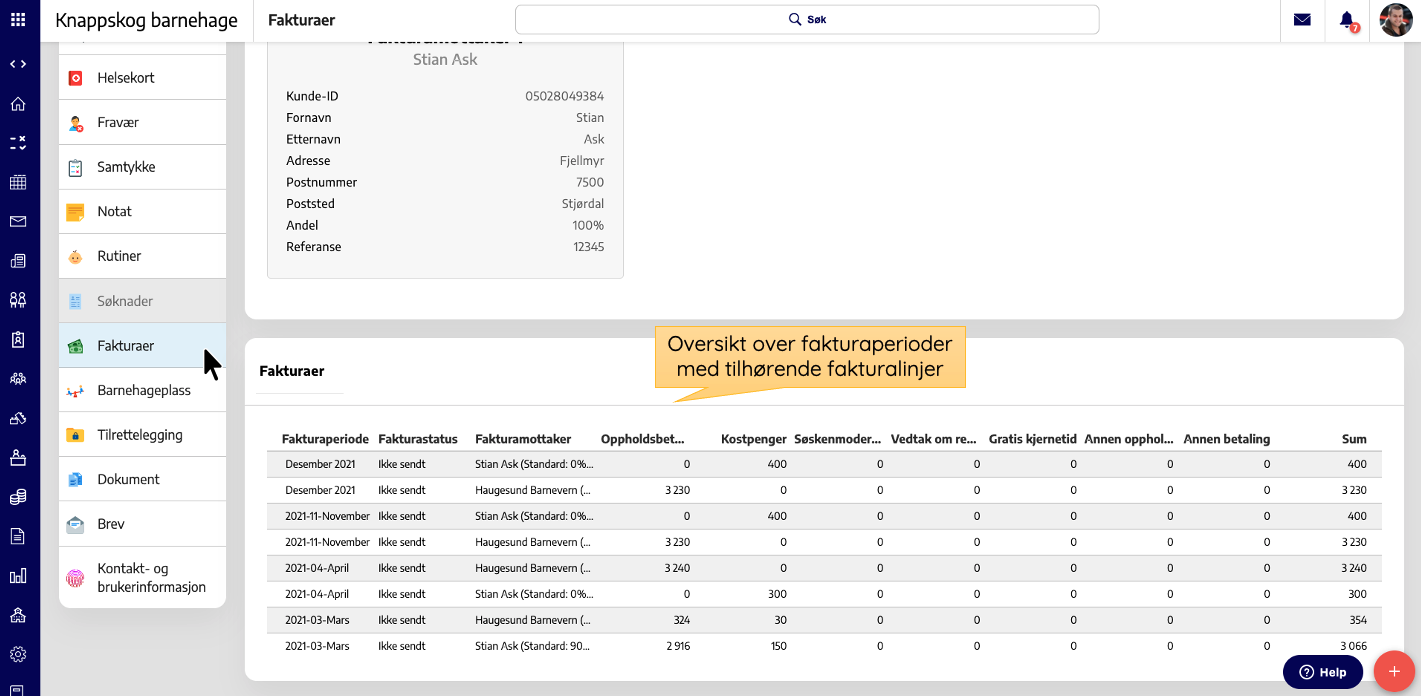Open the birthday cake icon in left rail
Image resolution: width=1421 pixels, height=696 pixels.
pyautogui.click(x=18, y=457)
